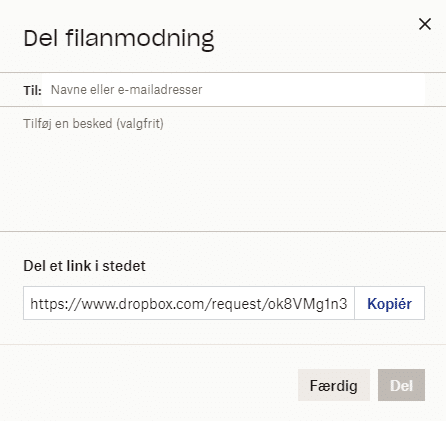Click the Del et link i stedet heading
Screen dimensions: 446x421
tap(84, 266)
